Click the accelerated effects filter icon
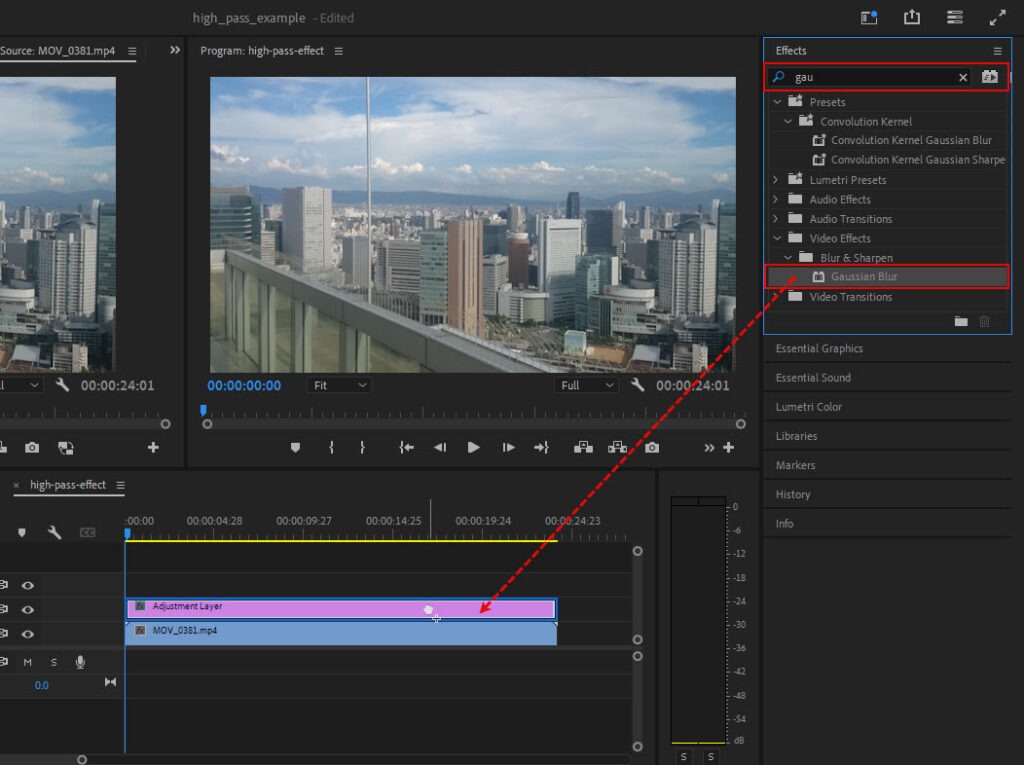 click(x=990, y=77)
